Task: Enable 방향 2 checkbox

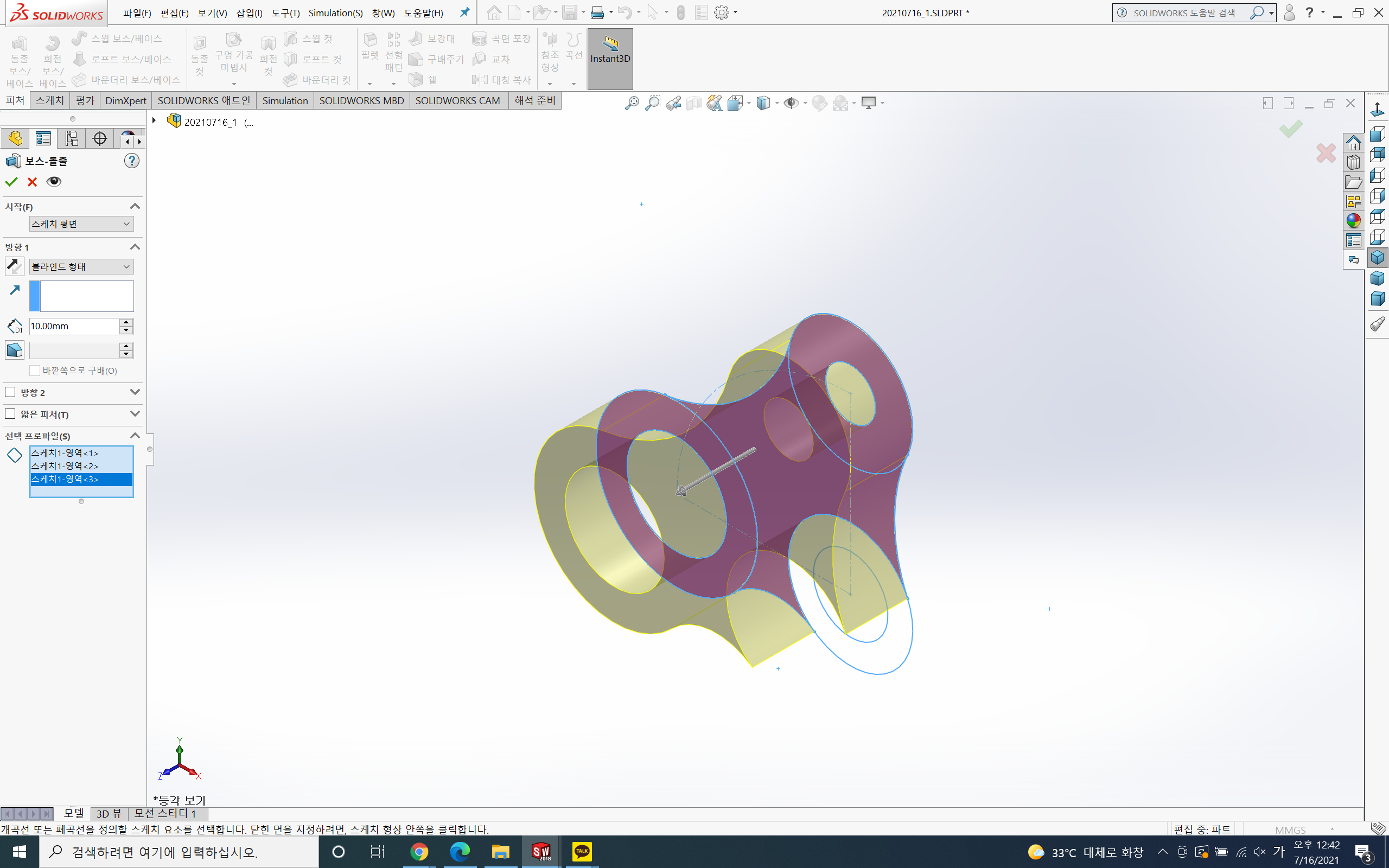Action: pyautogui.click(x=10, y=392)
